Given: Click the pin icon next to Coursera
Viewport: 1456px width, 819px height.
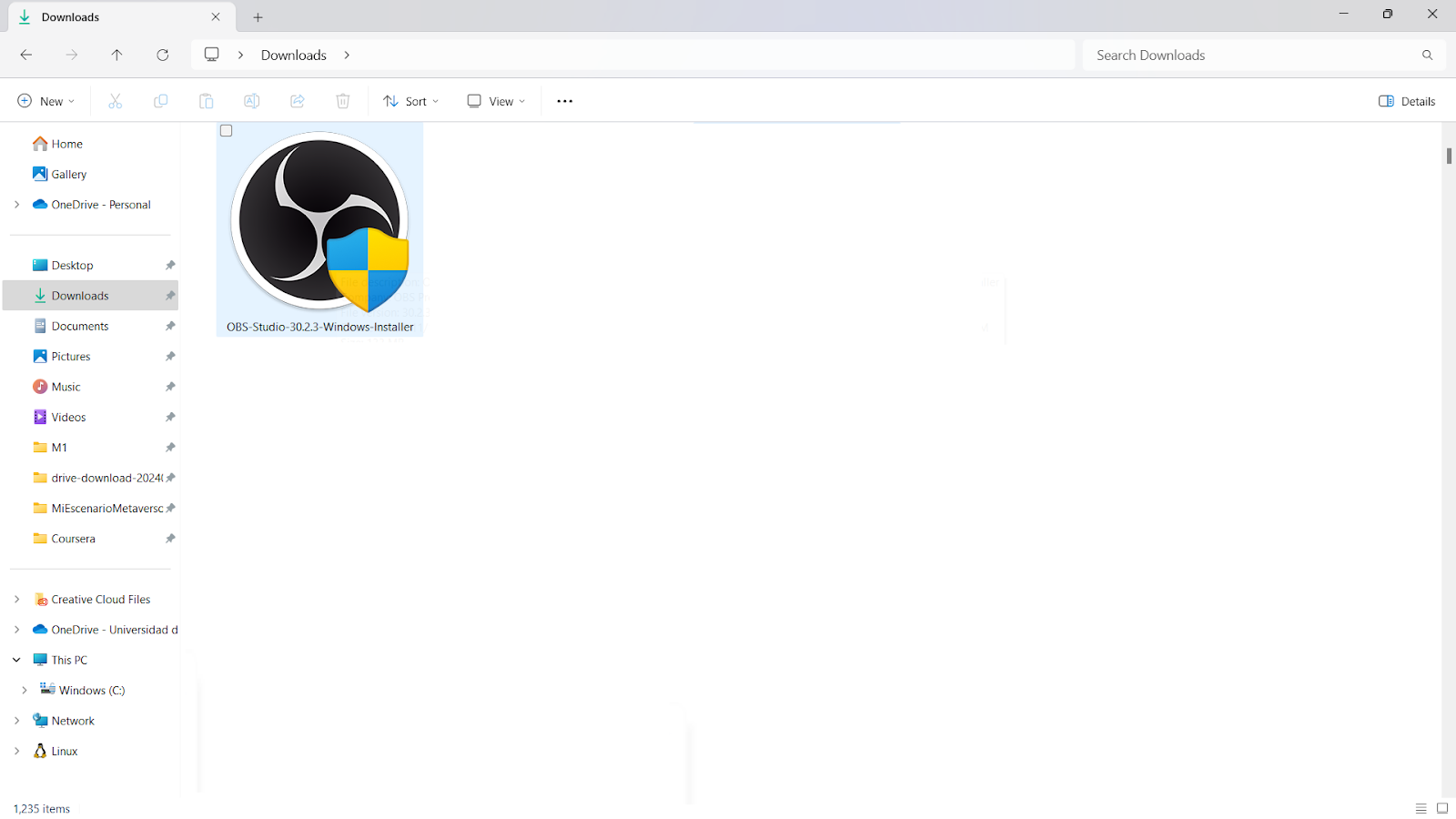Looking at the screenshot, I should coord(170,539).
